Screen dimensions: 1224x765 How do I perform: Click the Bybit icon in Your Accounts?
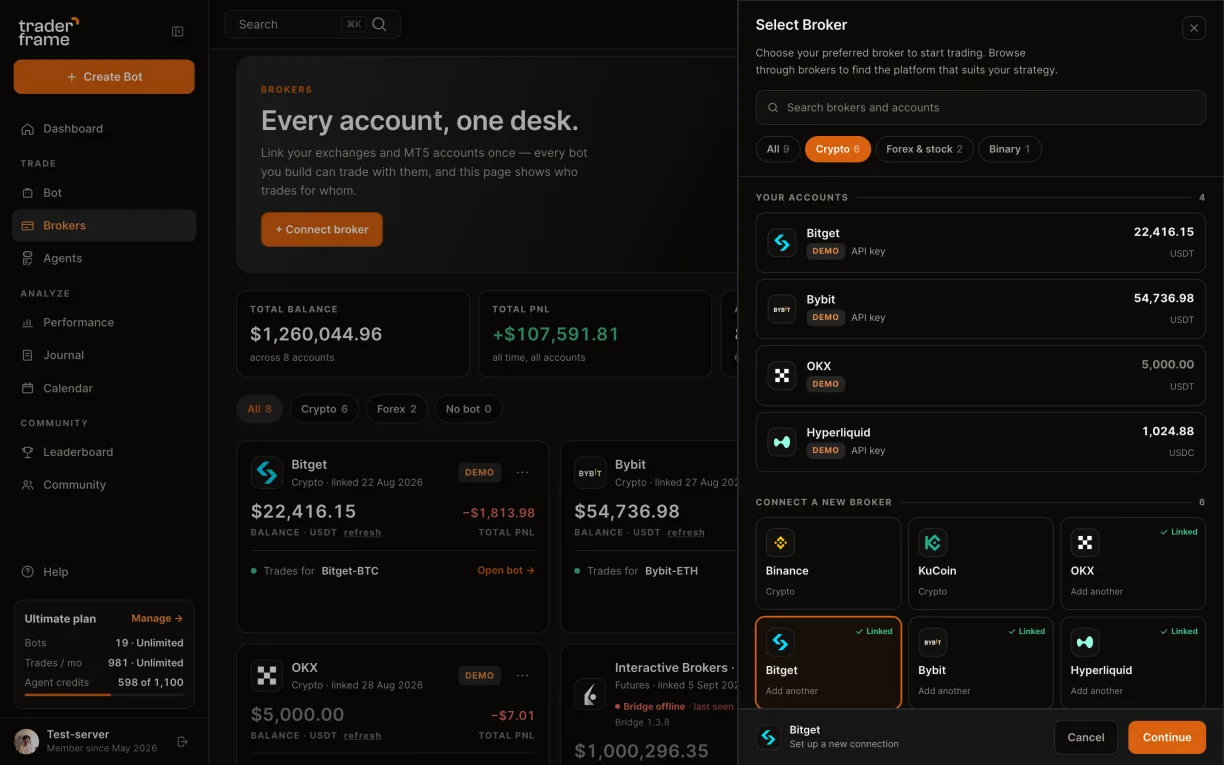(x=782, y=309)
